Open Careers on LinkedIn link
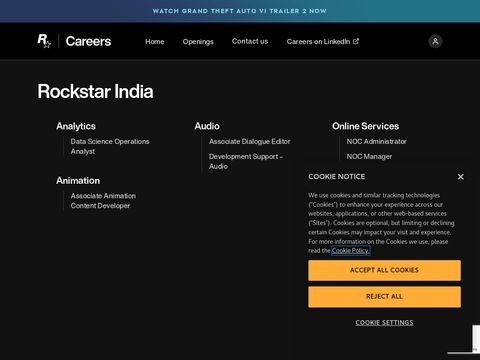Viewport: 480px width, 360px height. point(323,42)
